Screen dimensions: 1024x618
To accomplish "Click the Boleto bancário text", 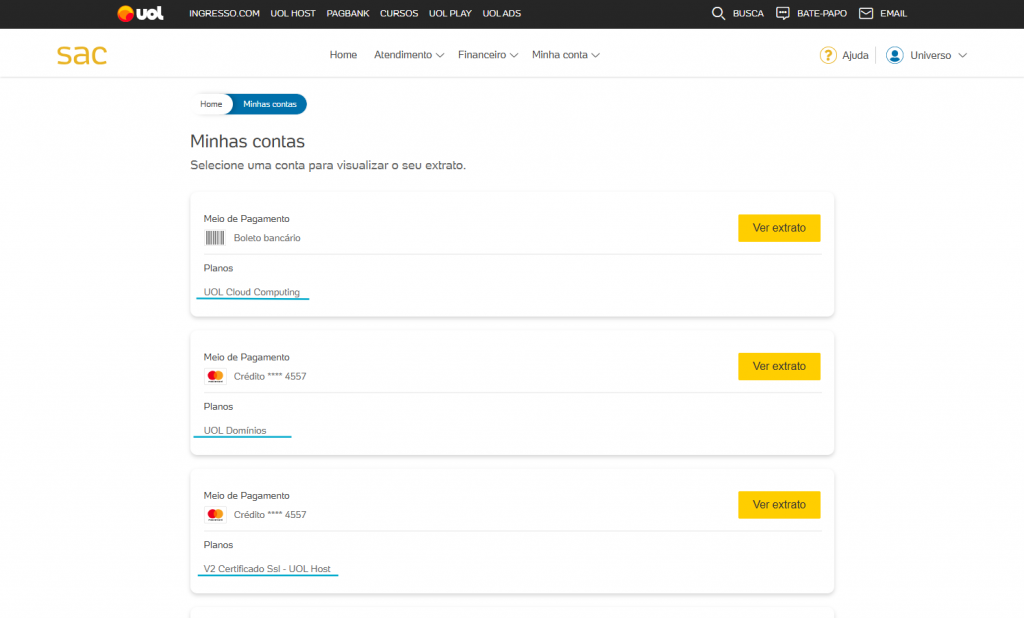I will click(x=267, y=238).
